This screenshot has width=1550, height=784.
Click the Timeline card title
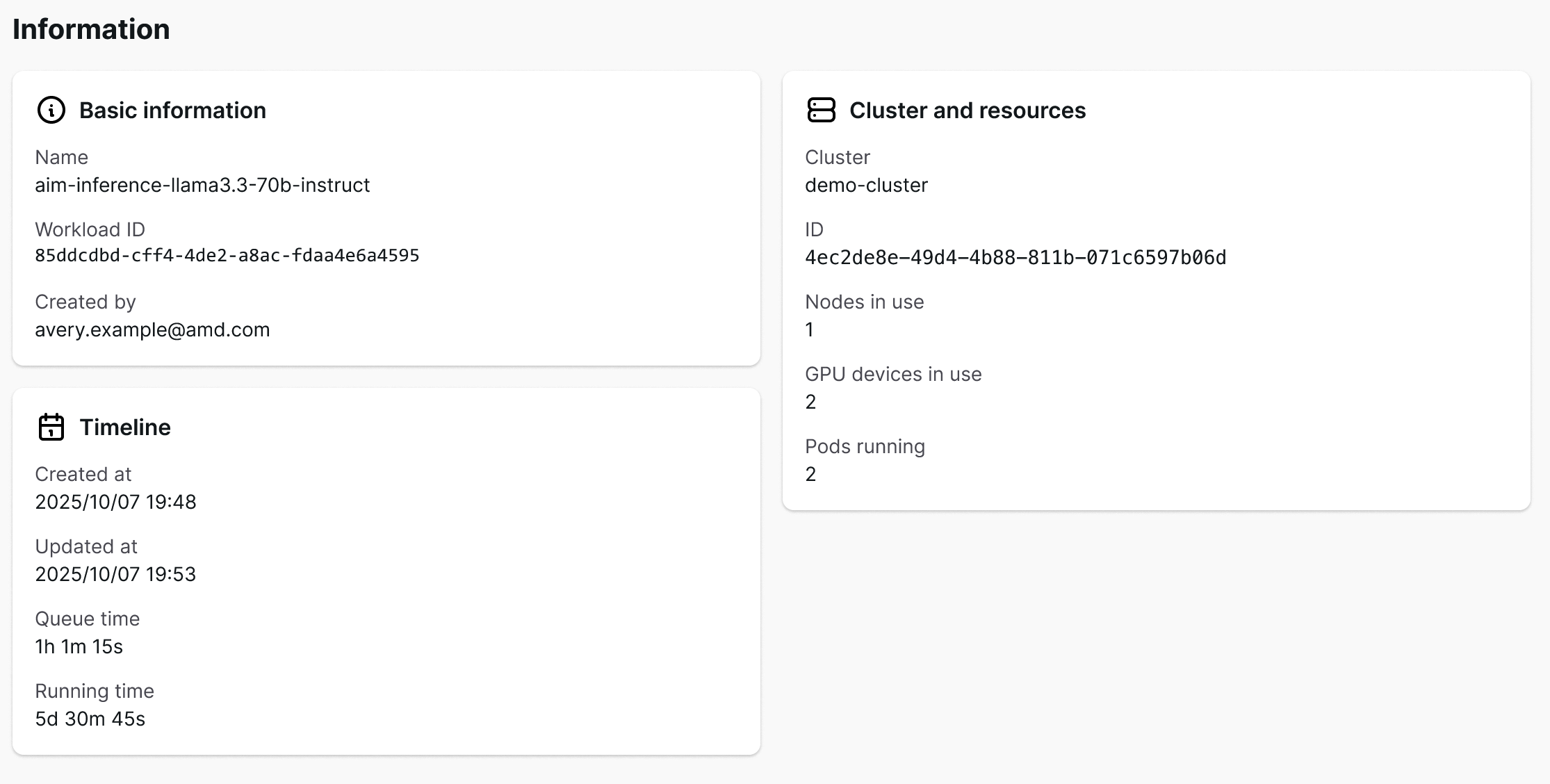click(x=125, y=427)
